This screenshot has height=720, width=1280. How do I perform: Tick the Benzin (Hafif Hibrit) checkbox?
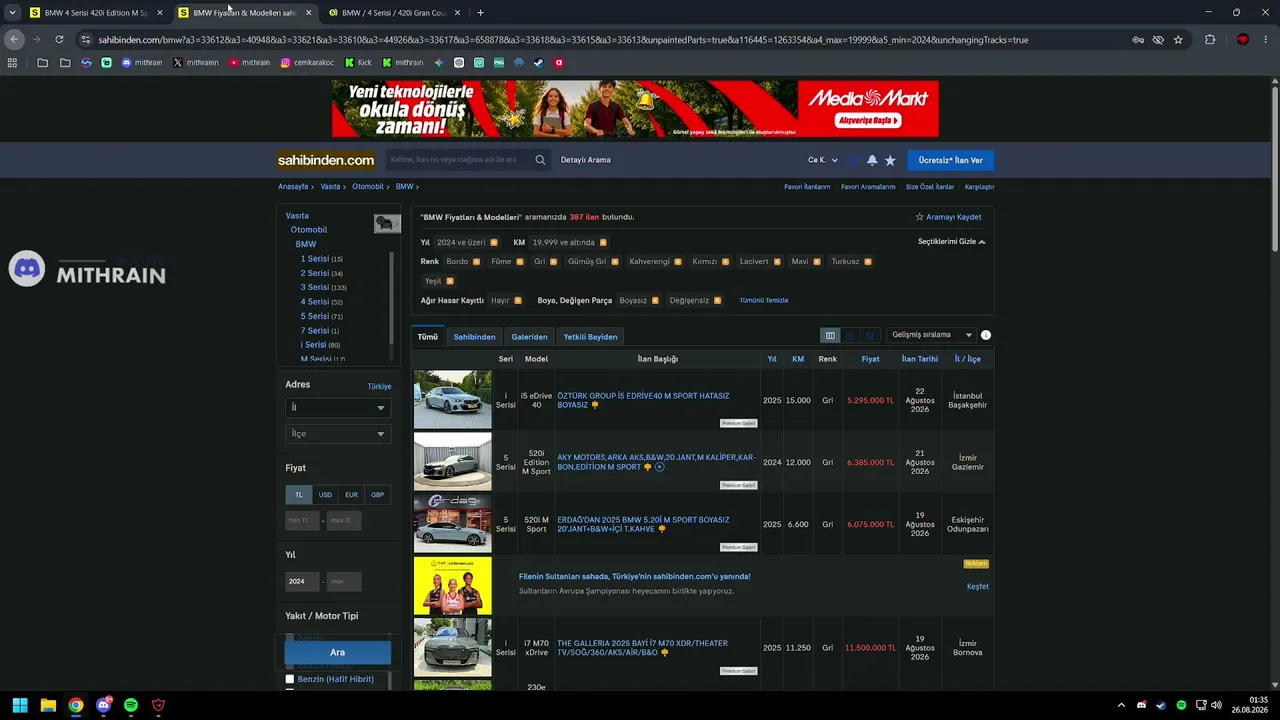coord(290,679)
